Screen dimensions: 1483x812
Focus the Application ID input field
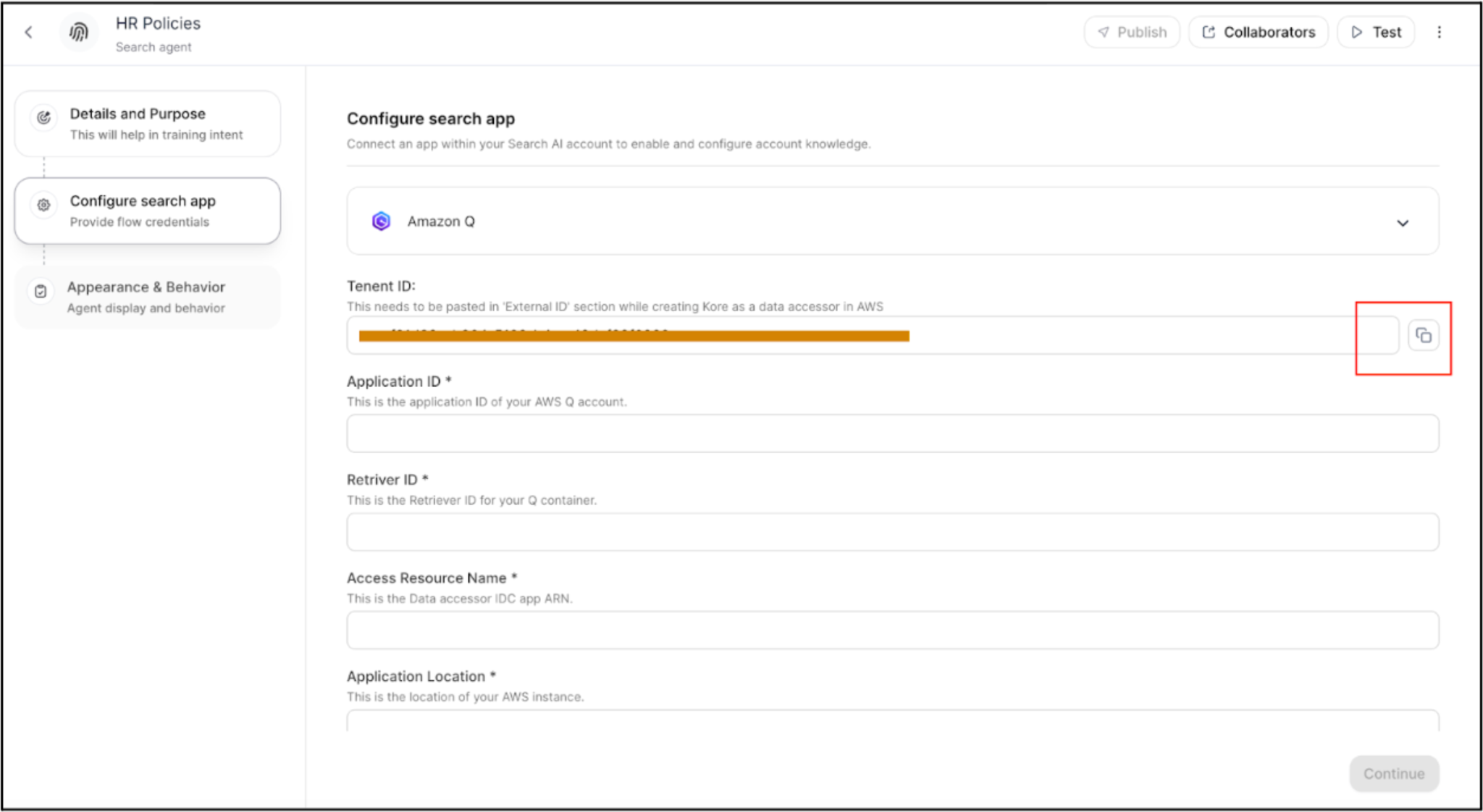[x=891, y=434]
